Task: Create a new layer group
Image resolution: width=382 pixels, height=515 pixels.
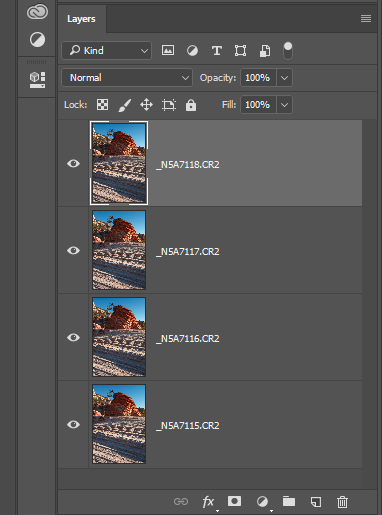Action: (289, 501)
